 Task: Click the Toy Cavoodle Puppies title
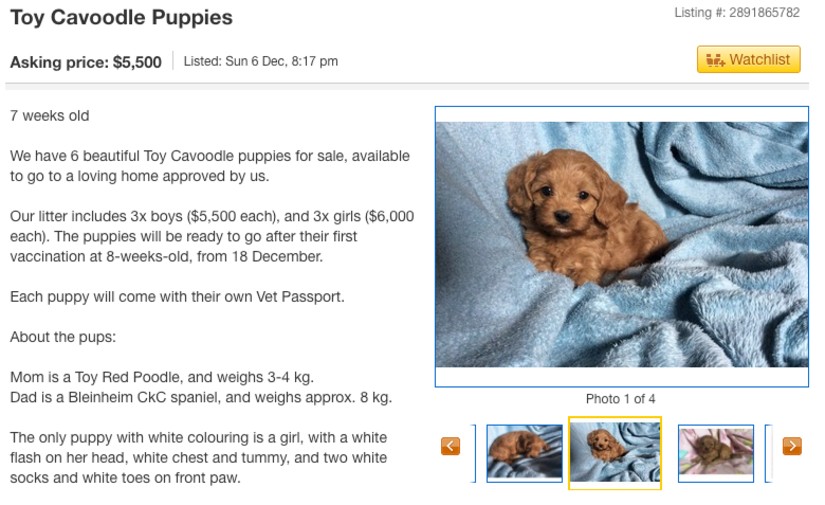(x=122, y=17)
